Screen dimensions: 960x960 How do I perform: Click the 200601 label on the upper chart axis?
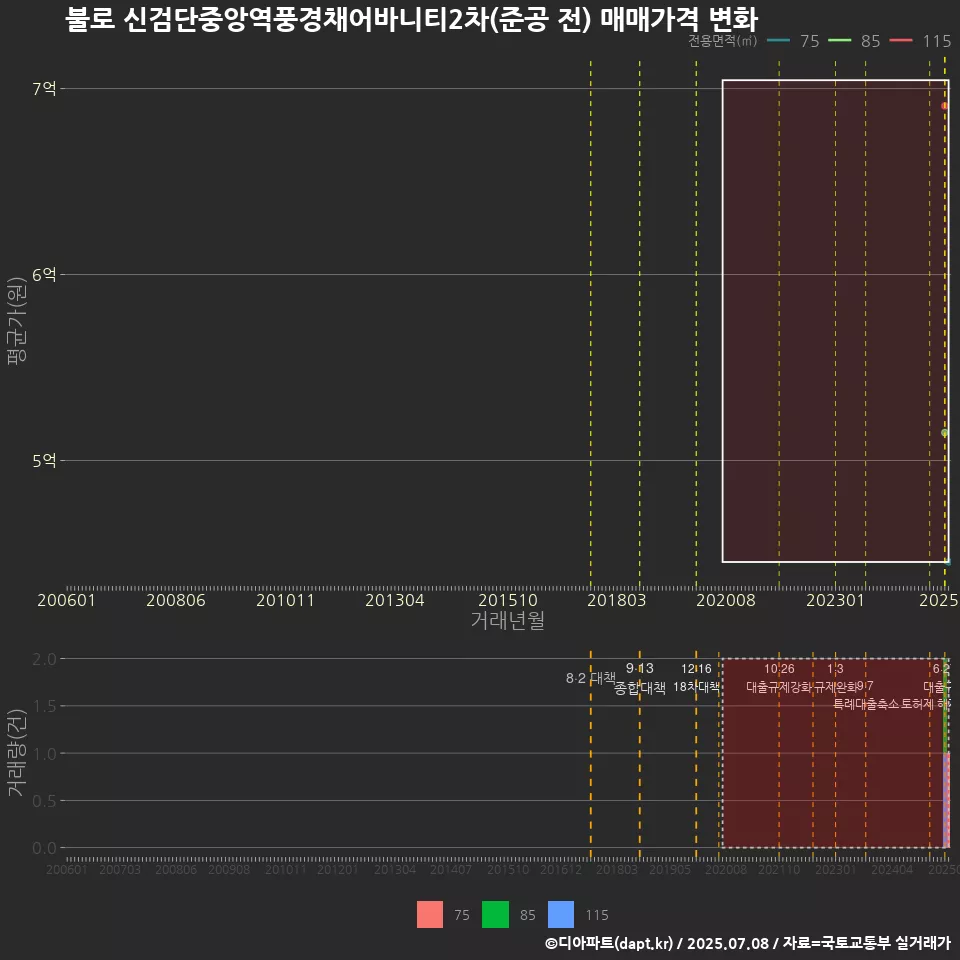[66, 600]
